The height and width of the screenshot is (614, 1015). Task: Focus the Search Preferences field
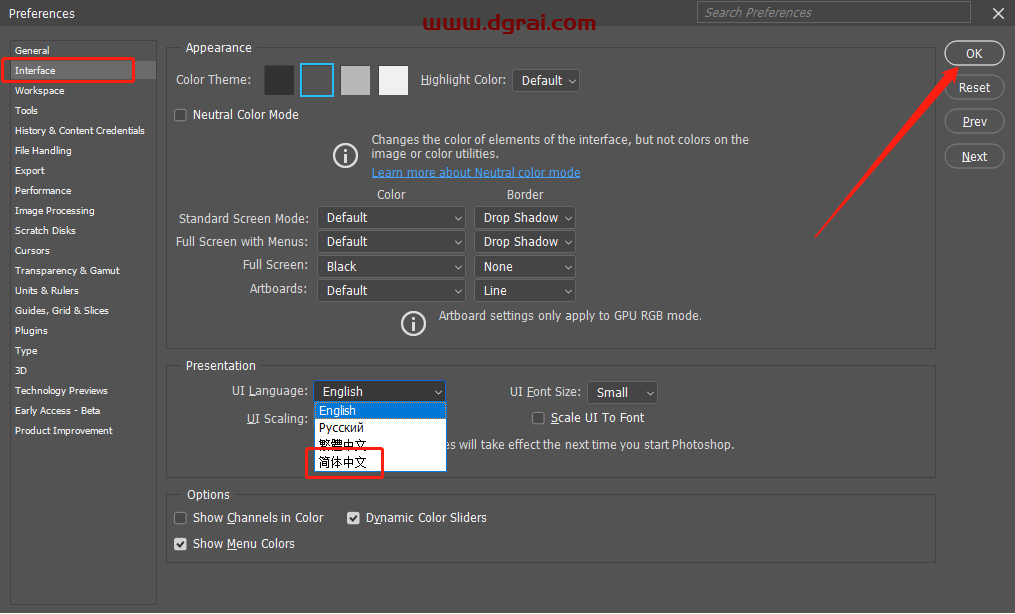(834, 12)
